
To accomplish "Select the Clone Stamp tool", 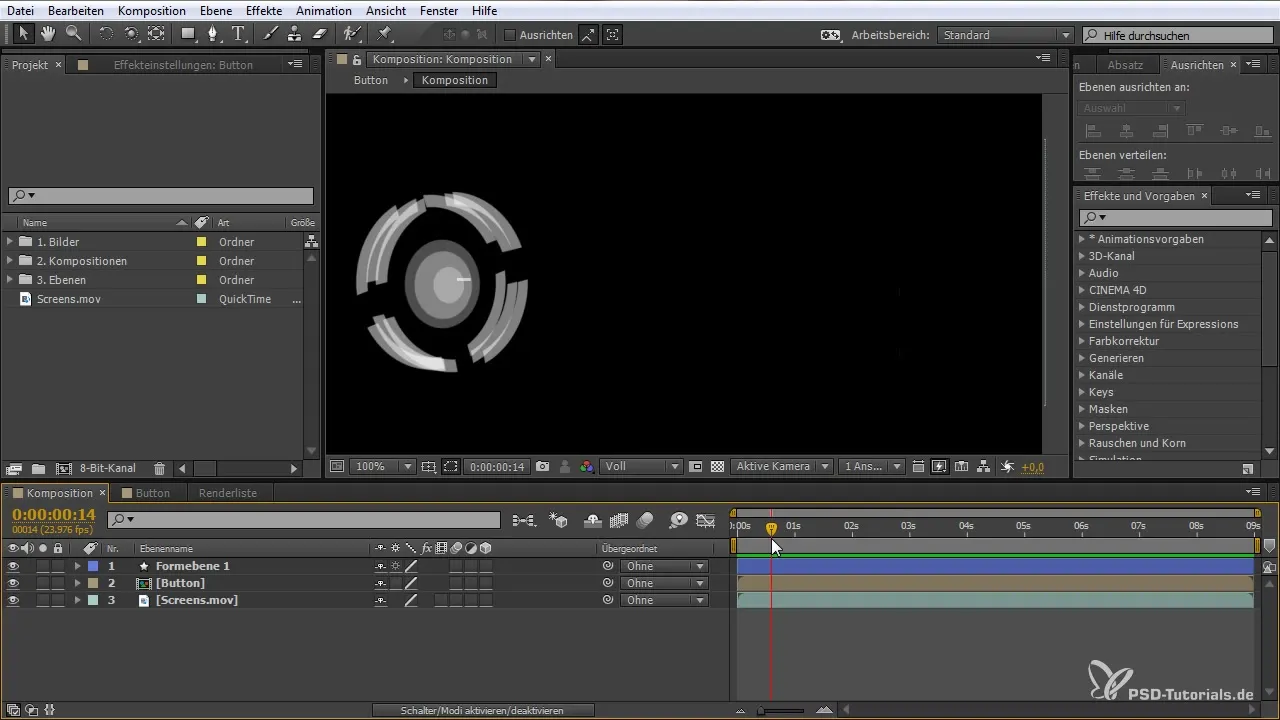I will coord(294,34).
